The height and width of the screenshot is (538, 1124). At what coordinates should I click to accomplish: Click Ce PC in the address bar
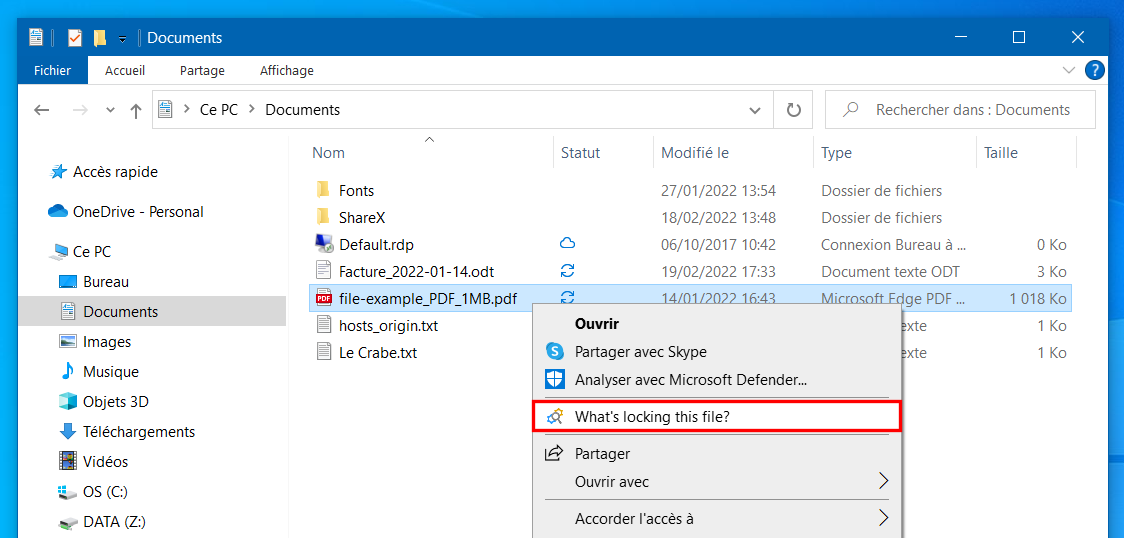[x=219, y=110]
